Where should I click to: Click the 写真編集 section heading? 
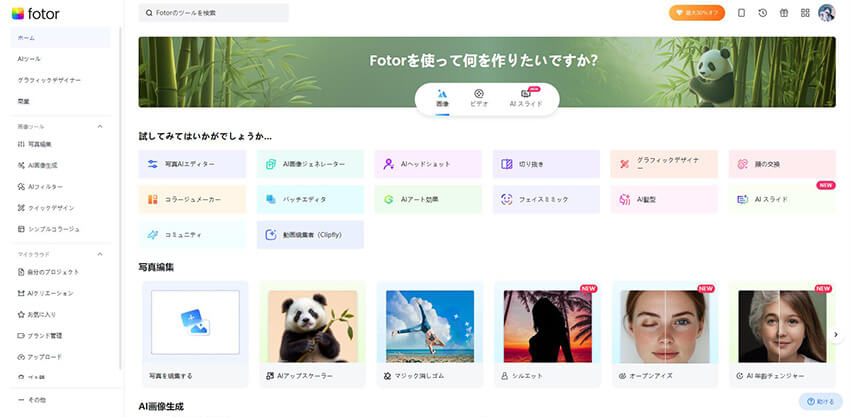(x=156, y=267)
